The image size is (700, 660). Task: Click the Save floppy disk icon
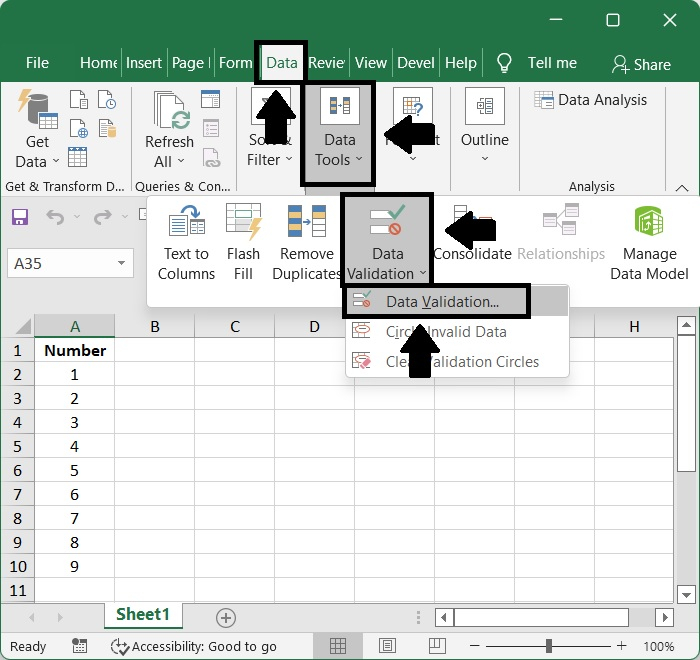tap(20, 217)
